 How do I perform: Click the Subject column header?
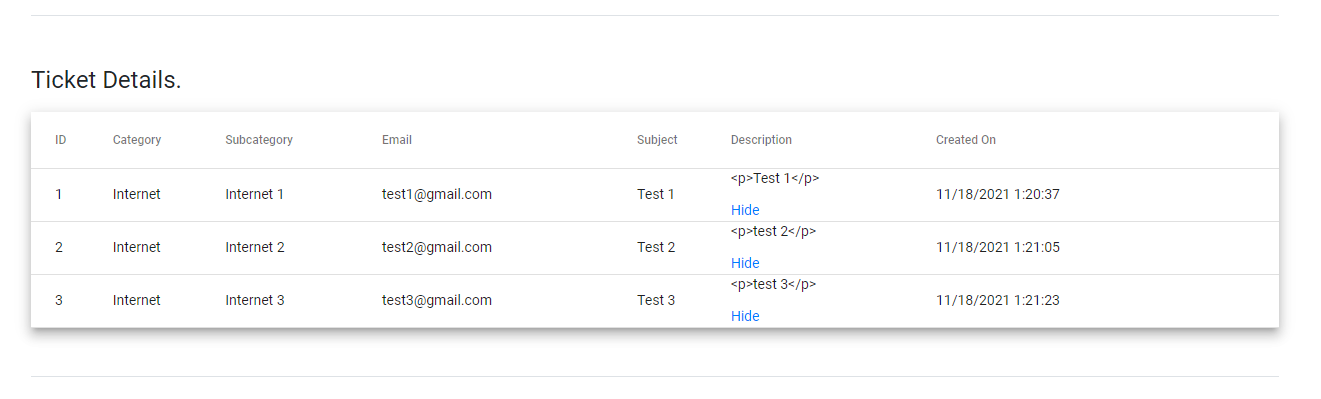(657, 140)
